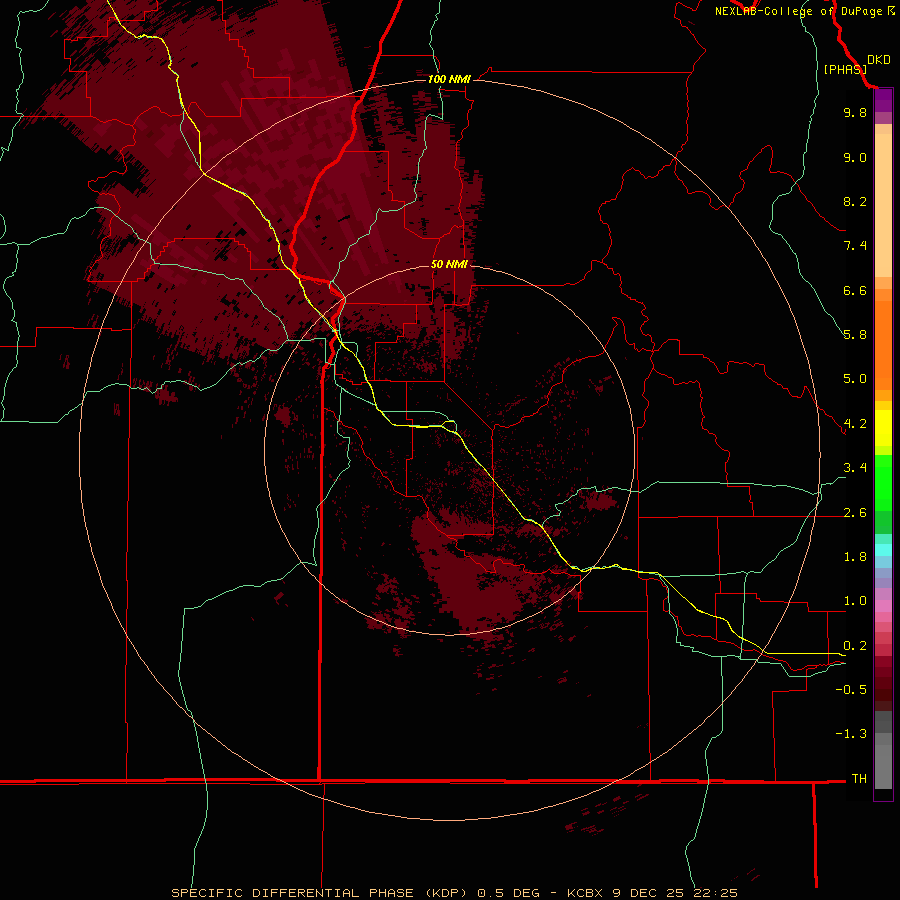The image size is (900, 900).
Task: Click the 100 NMI range ring label
Action: coord(449,79)
